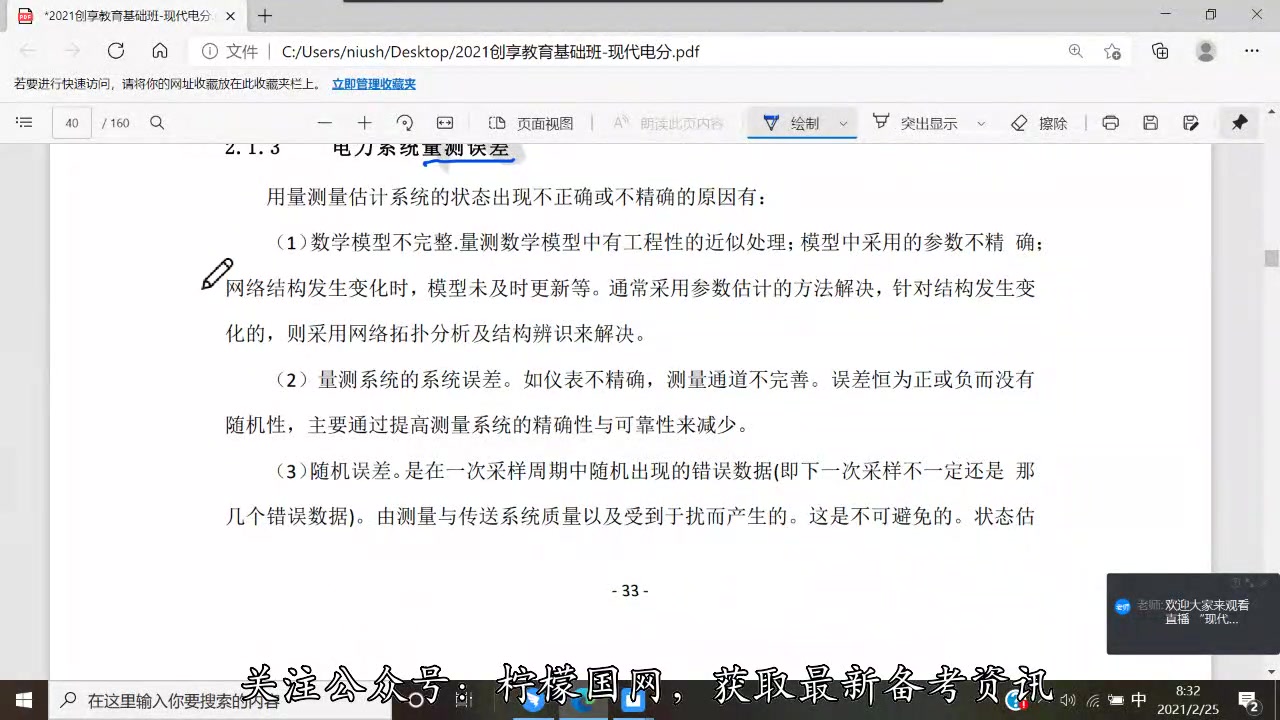The width and height of the screenshot is (1280, 720).
Task: Zoom out with the minus button
Action: point(324,123)
